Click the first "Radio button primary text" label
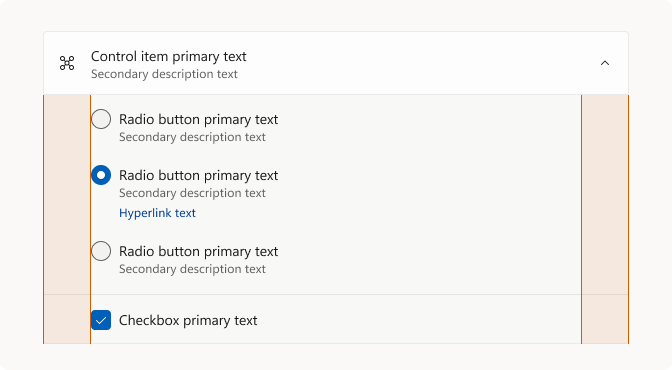The width and height of the screenshot is (672, 370). [x=198, y=119]
